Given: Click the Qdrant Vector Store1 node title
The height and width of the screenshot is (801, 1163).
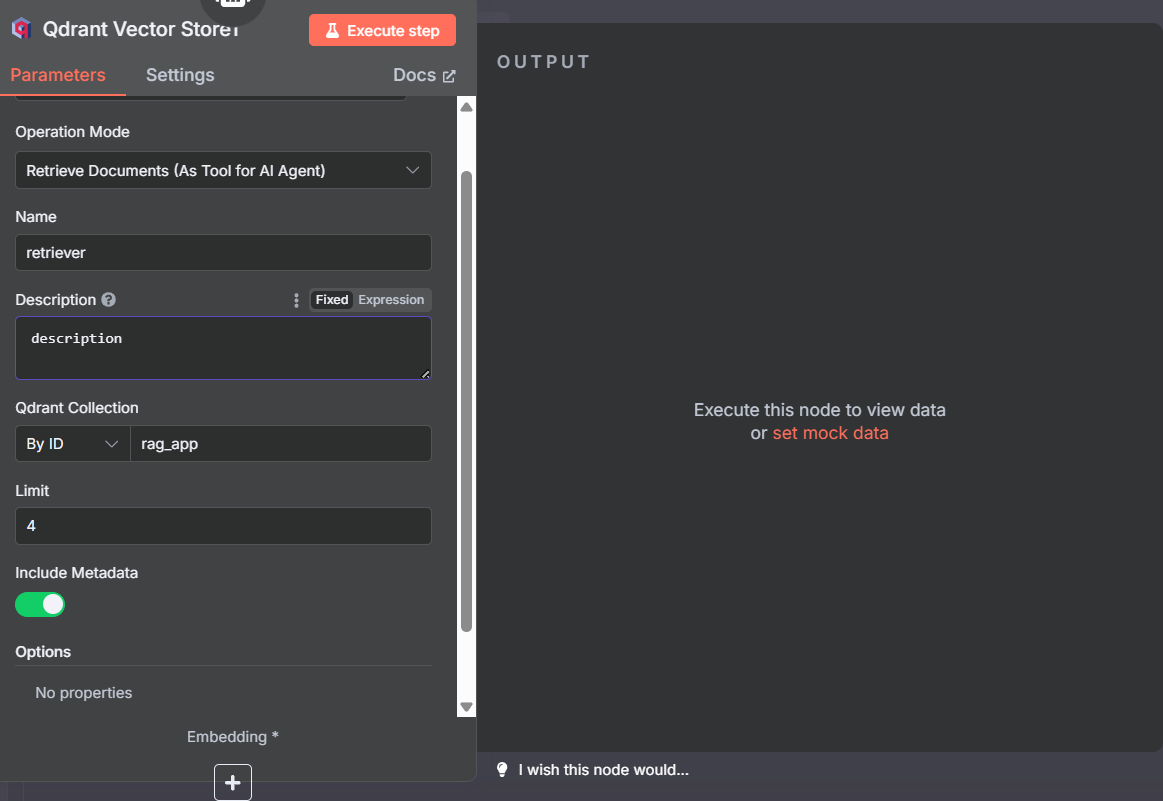Looking at the screenshot, I should (x=141, y=29).
